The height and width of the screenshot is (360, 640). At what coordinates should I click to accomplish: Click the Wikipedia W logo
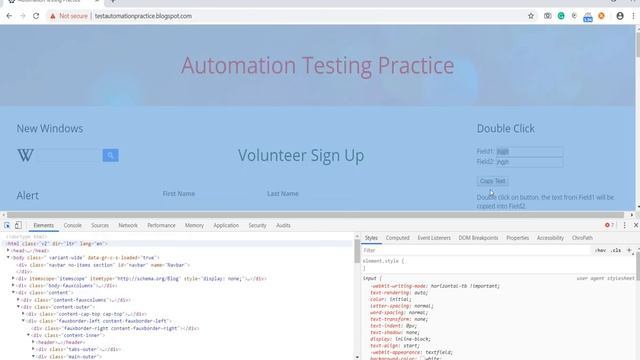25,155
